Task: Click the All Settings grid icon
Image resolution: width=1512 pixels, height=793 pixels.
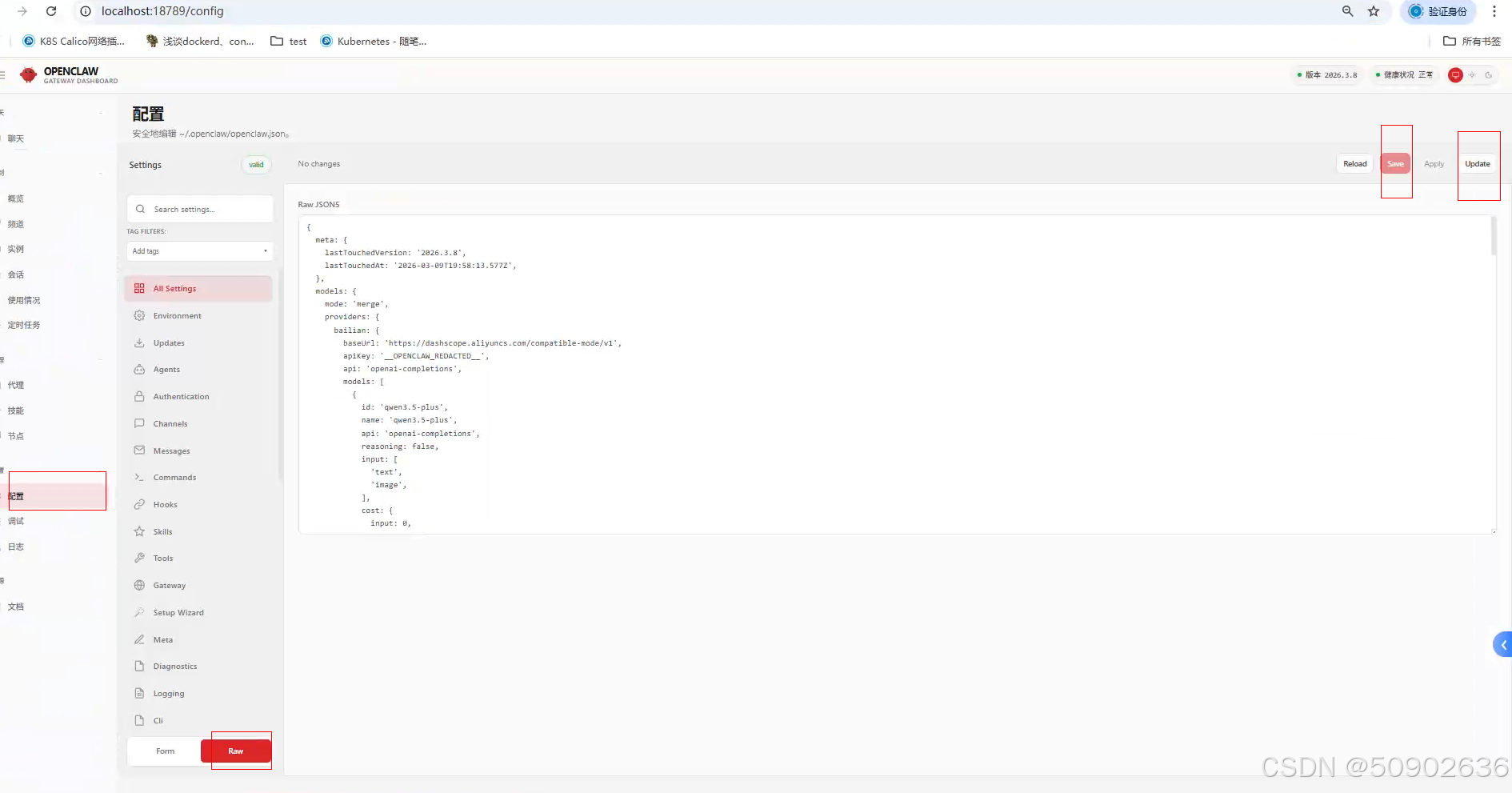Action: pyautogui.click(x=139, y=288)
